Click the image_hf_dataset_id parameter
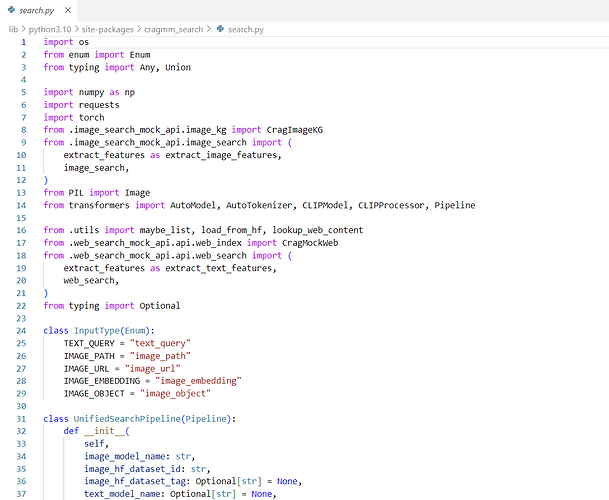The image size is (609, 500). [132, 469]
